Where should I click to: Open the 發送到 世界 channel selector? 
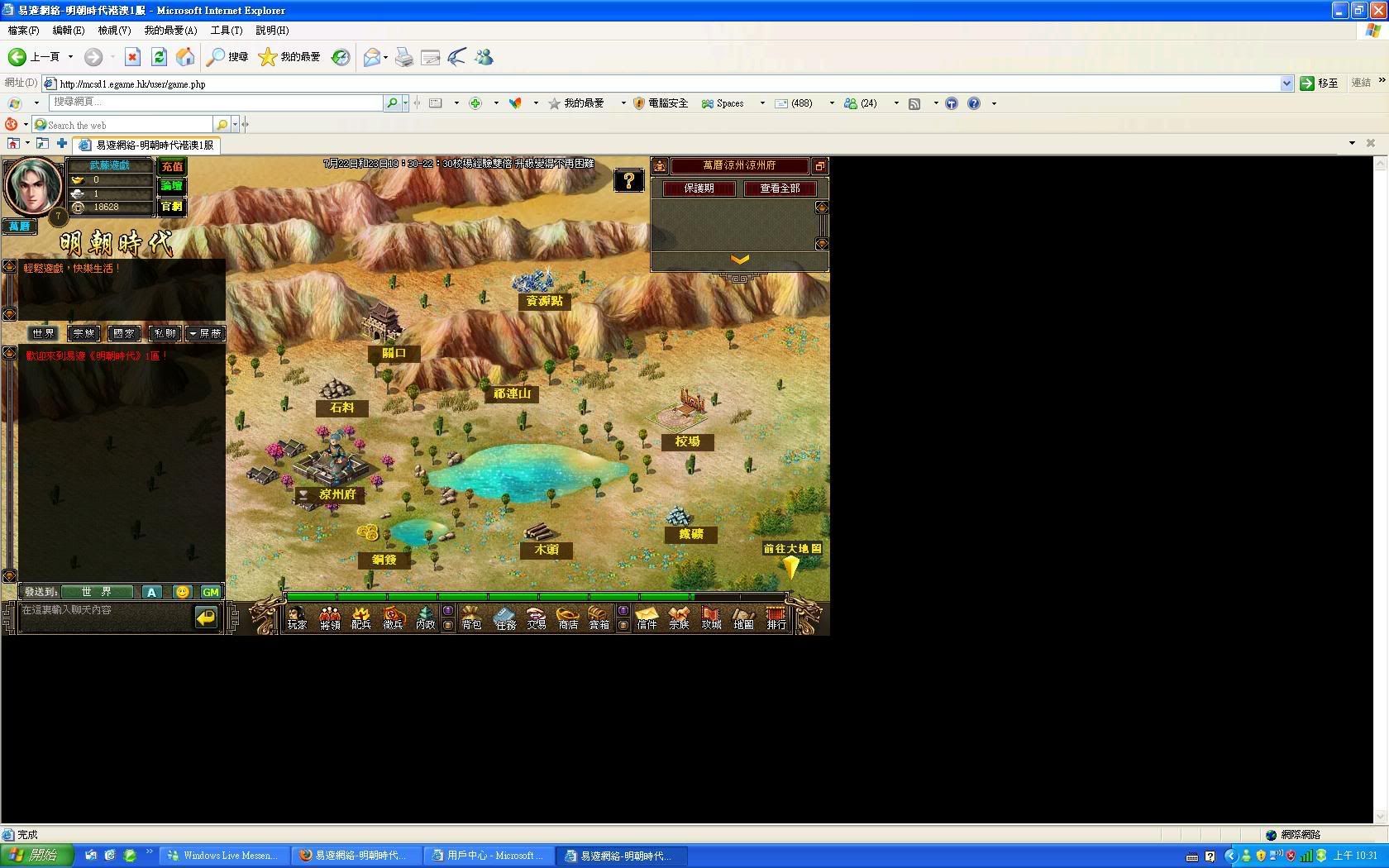click(x=97, y=592)
